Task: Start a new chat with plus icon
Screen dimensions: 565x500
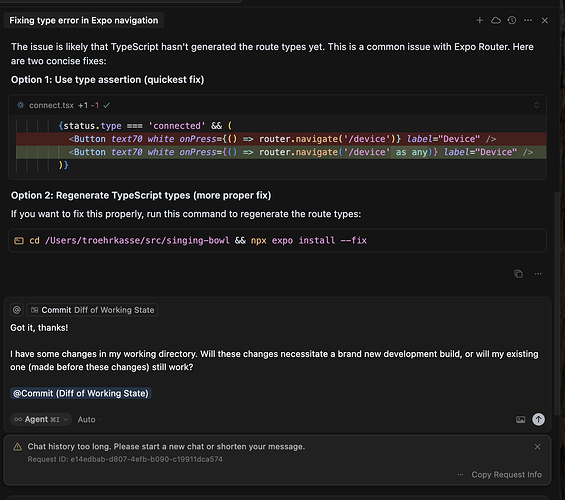Action: [480, 21]
